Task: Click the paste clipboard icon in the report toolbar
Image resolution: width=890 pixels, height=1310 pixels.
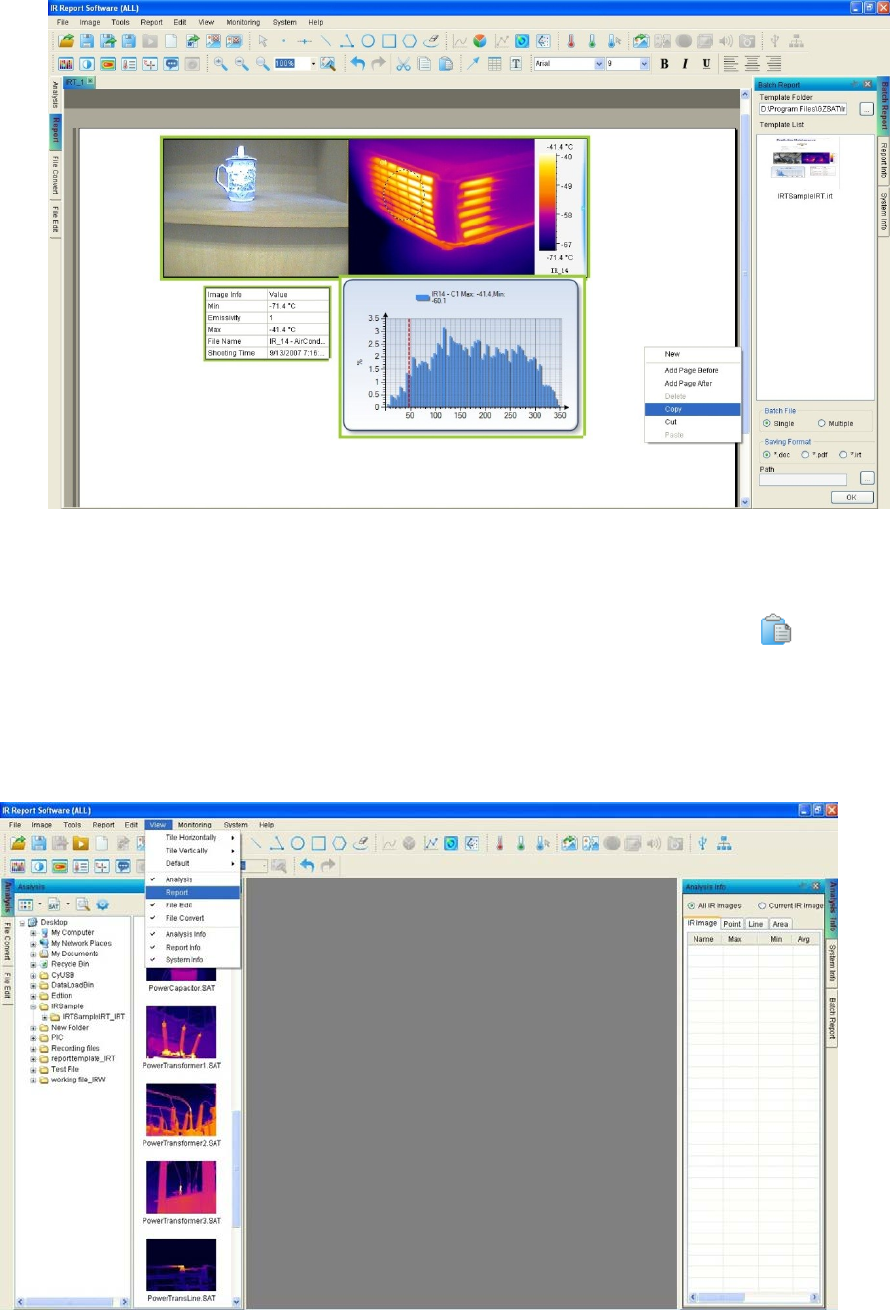Action: [x=445, y=63]
